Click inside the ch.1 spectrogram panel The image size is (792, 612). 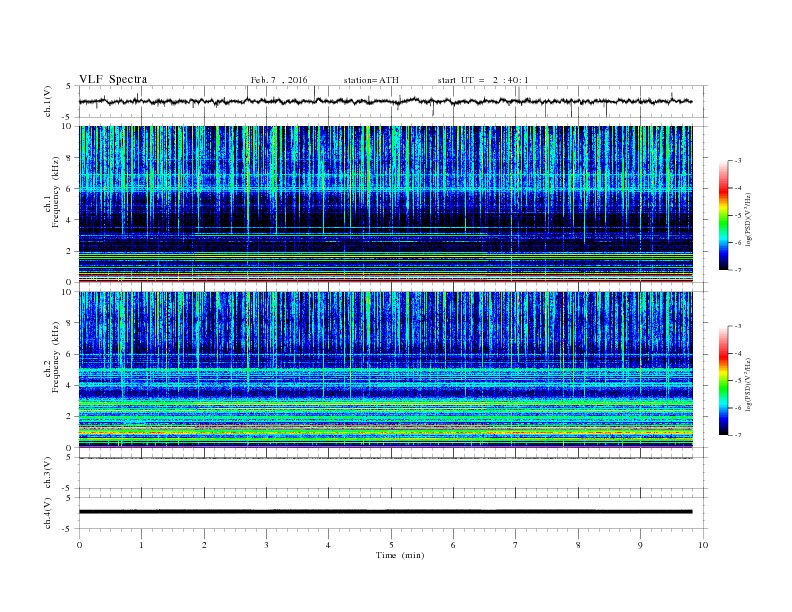pyautogui.click(x=386, y=204)
